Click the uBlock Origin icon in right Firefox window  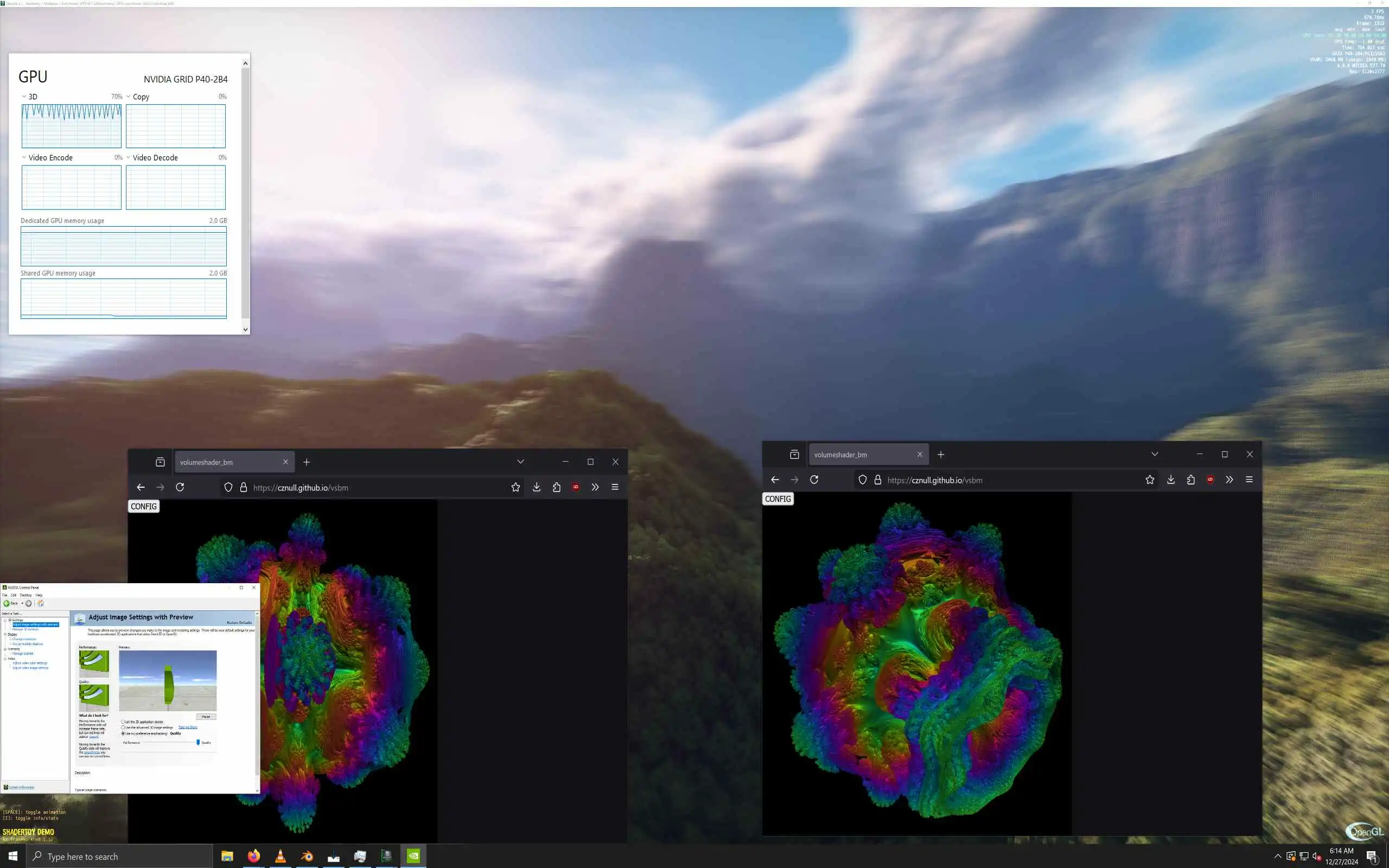click(1210, 480)
